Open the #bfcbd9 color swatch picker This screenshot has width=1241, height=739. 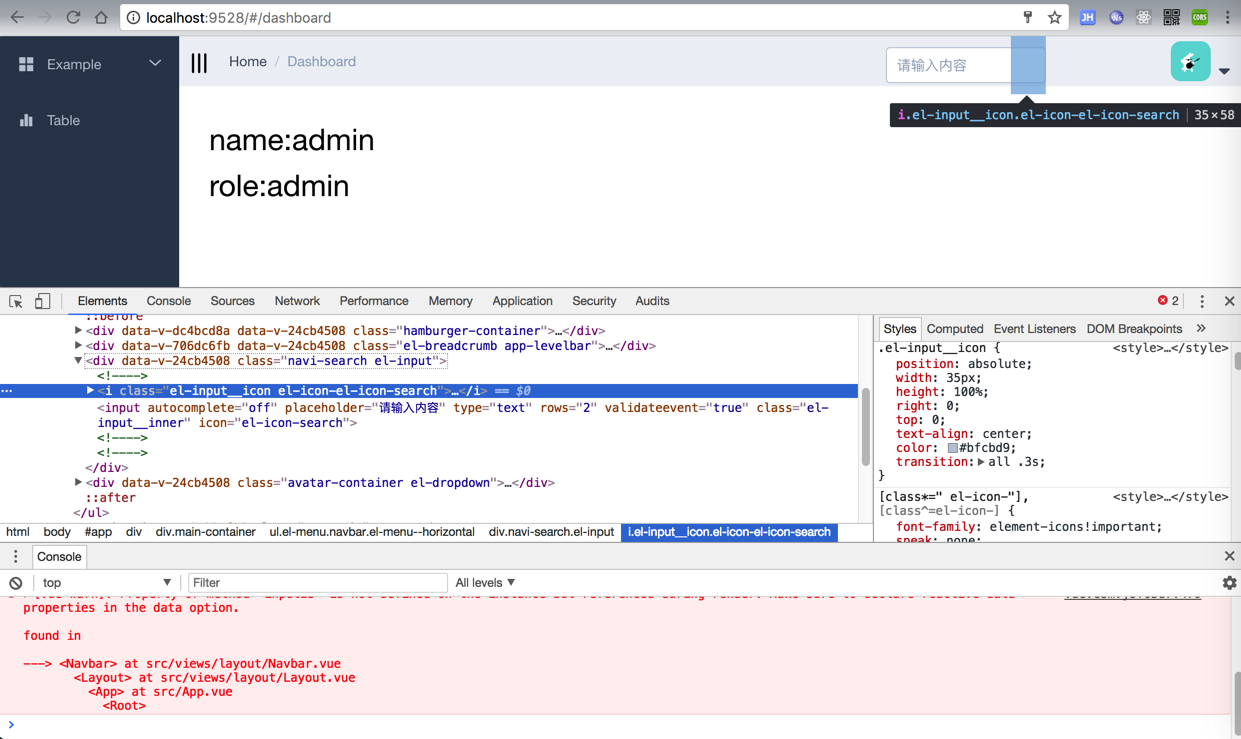coord(953,448)
